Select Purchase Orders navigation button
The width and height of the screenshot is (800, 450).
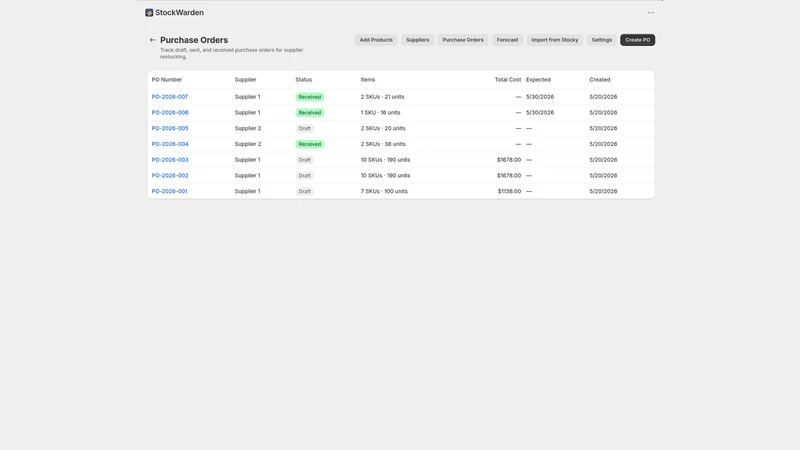[x=463, y=40]
